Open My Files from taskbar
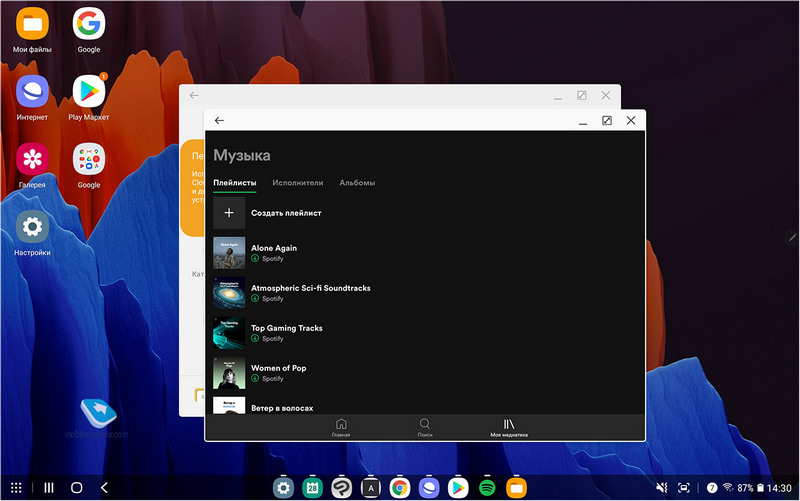Image resolution: width=800 pixels, height=501 pixels. (x=516, y=488)
